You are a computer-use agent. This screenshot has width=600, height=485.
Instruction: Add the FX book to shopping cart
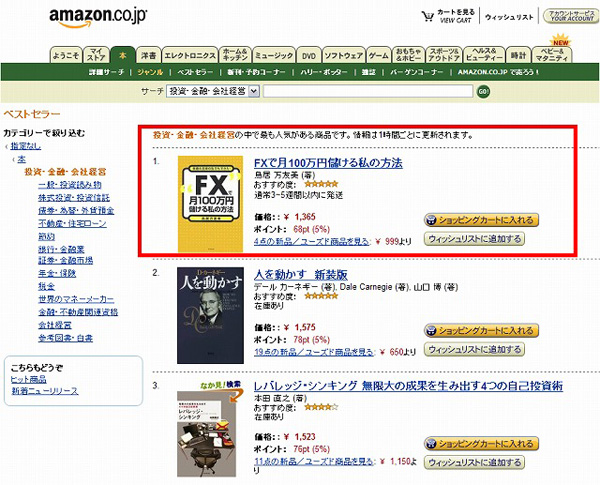(481, 220)
